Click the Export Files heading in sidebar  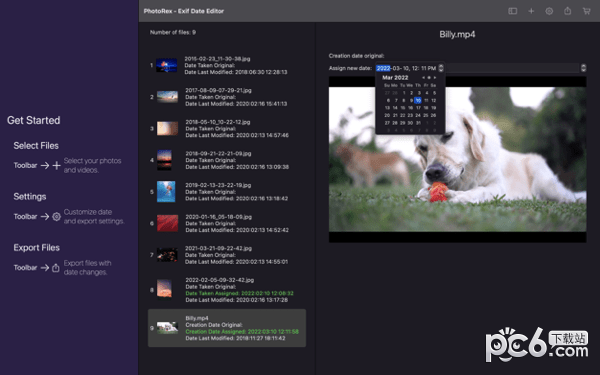click(37, 248)
